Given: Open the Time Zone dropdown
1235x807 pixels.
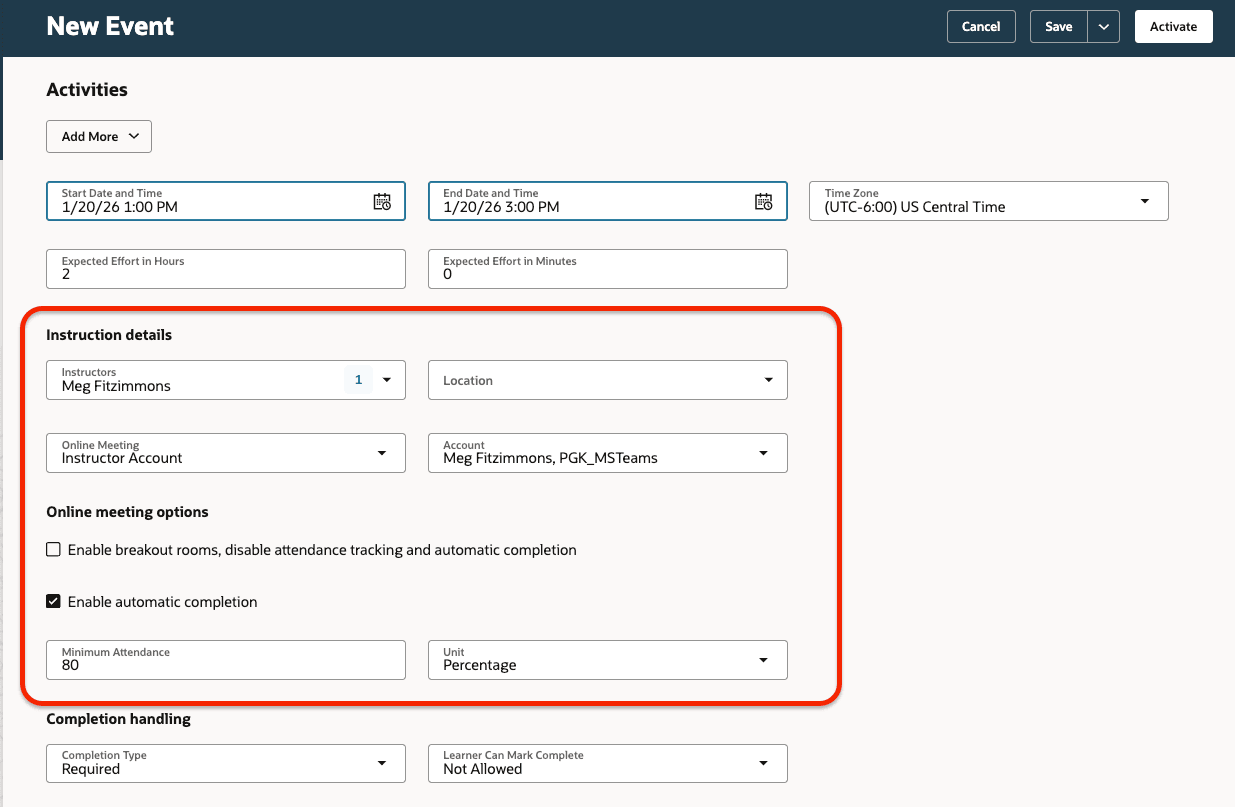Looking at the screenshot, I should pyautogui.click(x=1144, y=200).
